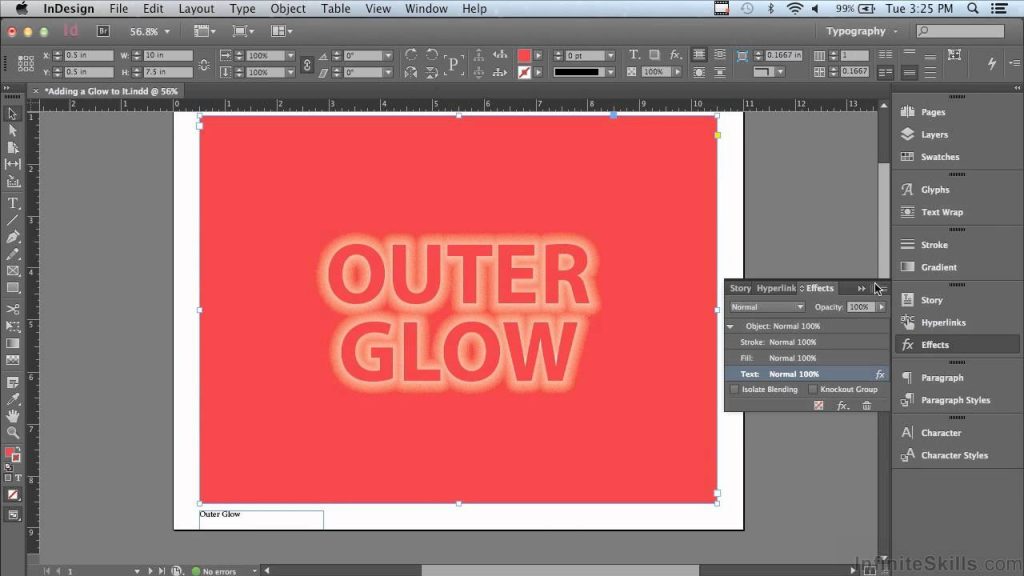Open the Glyphs panel from dock

934,190
